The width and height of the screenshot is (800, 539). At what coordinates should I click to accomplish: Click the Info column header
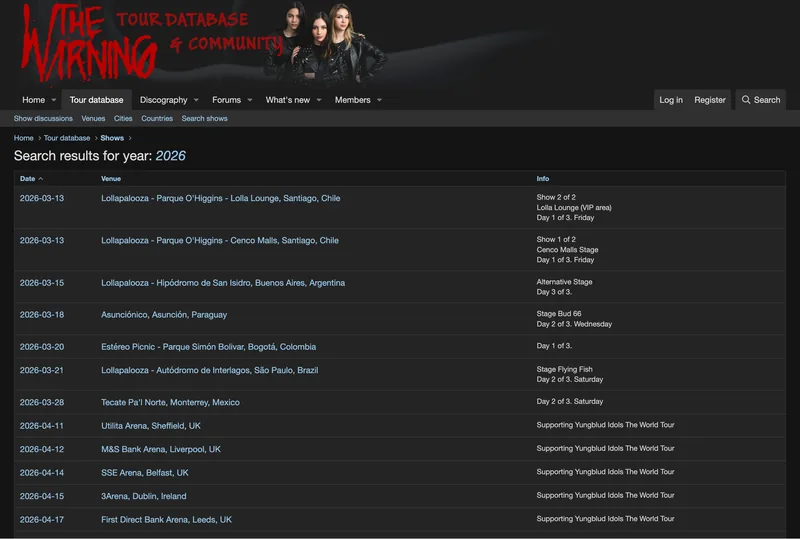point(542,179)
